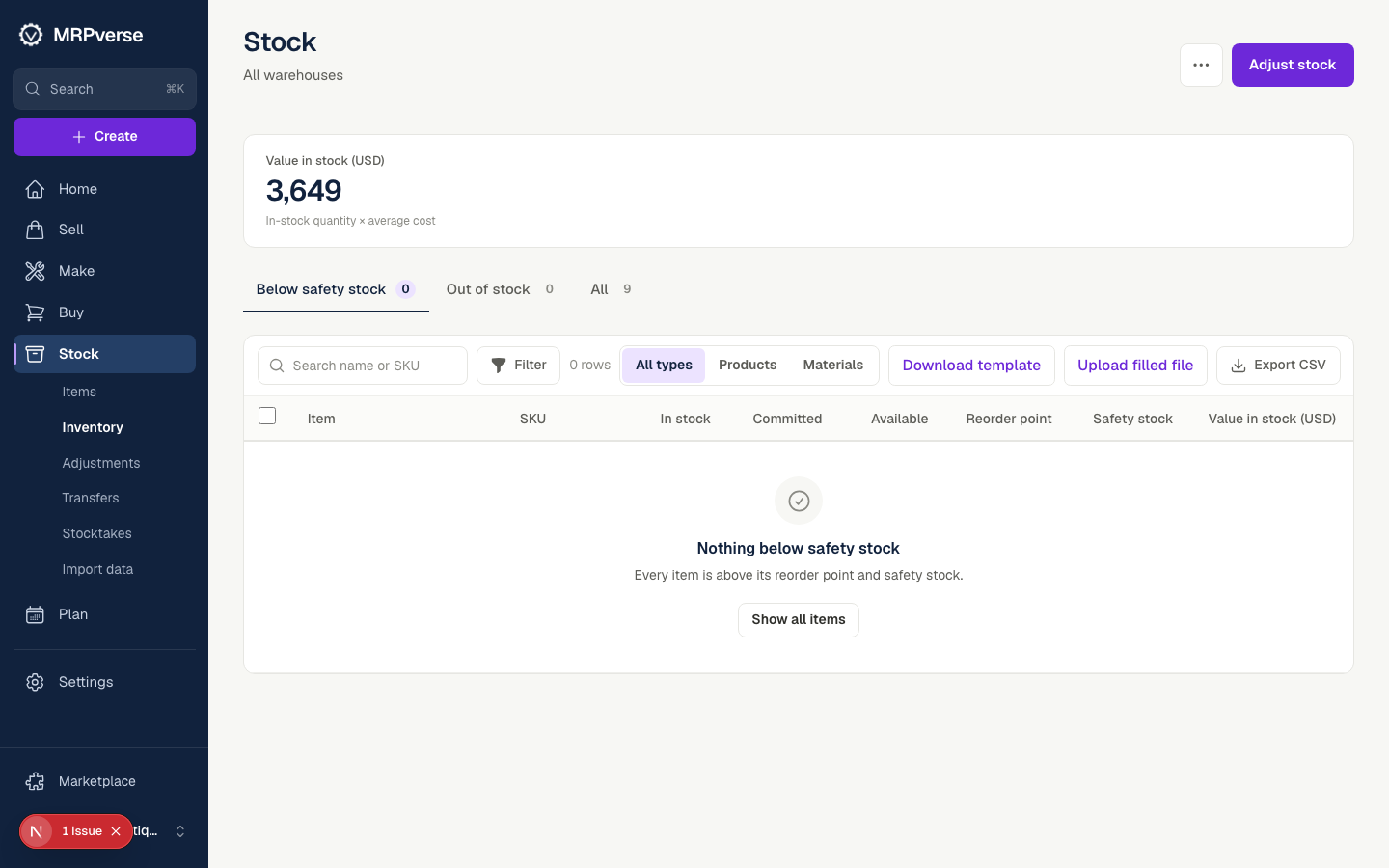The image size is (1389, 868).
Task: Open Home from the sidebar
Action: pos(104,189)
